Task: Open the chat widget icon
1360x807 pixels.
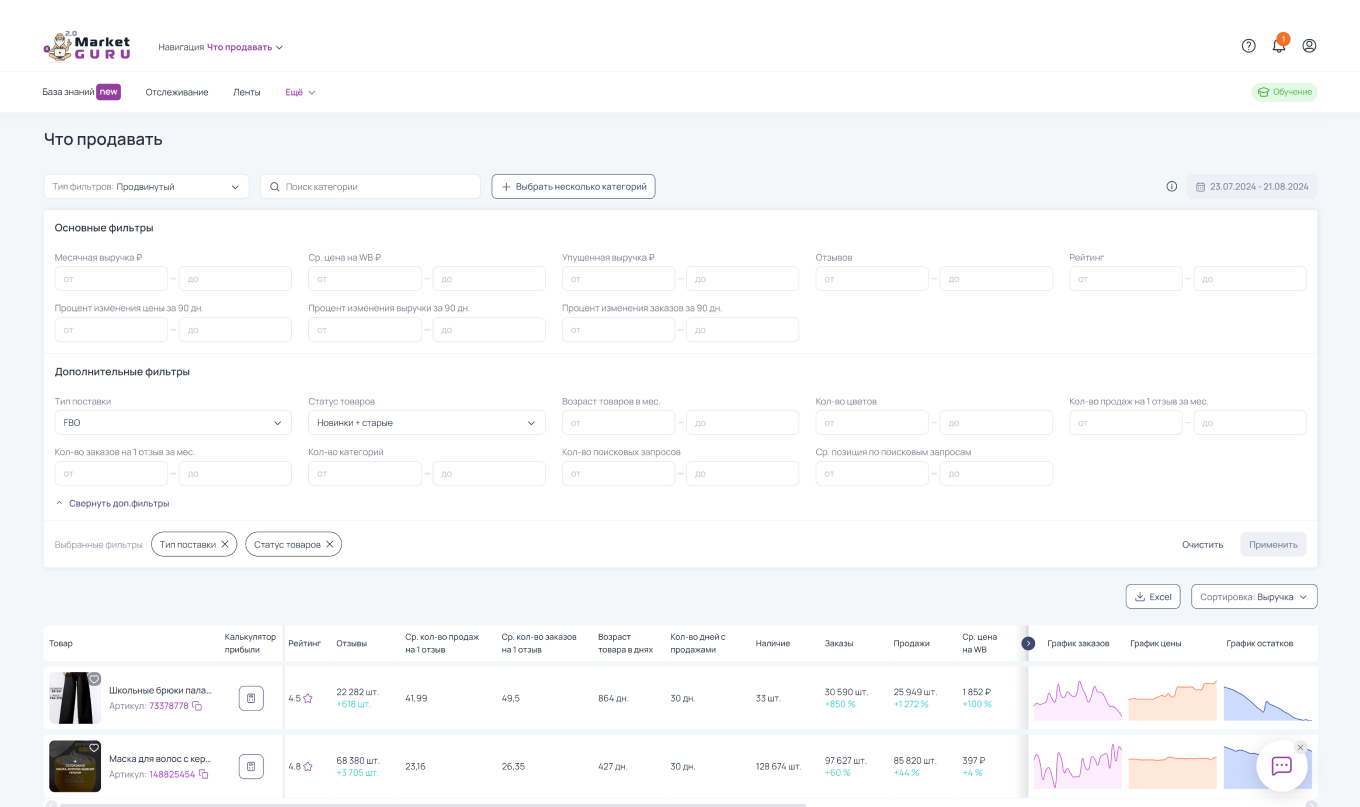Action: point(1282,766)
